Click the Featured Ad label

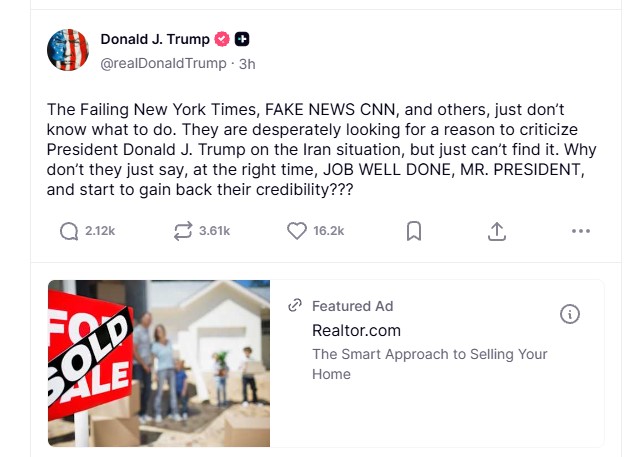tap(352, 306)
